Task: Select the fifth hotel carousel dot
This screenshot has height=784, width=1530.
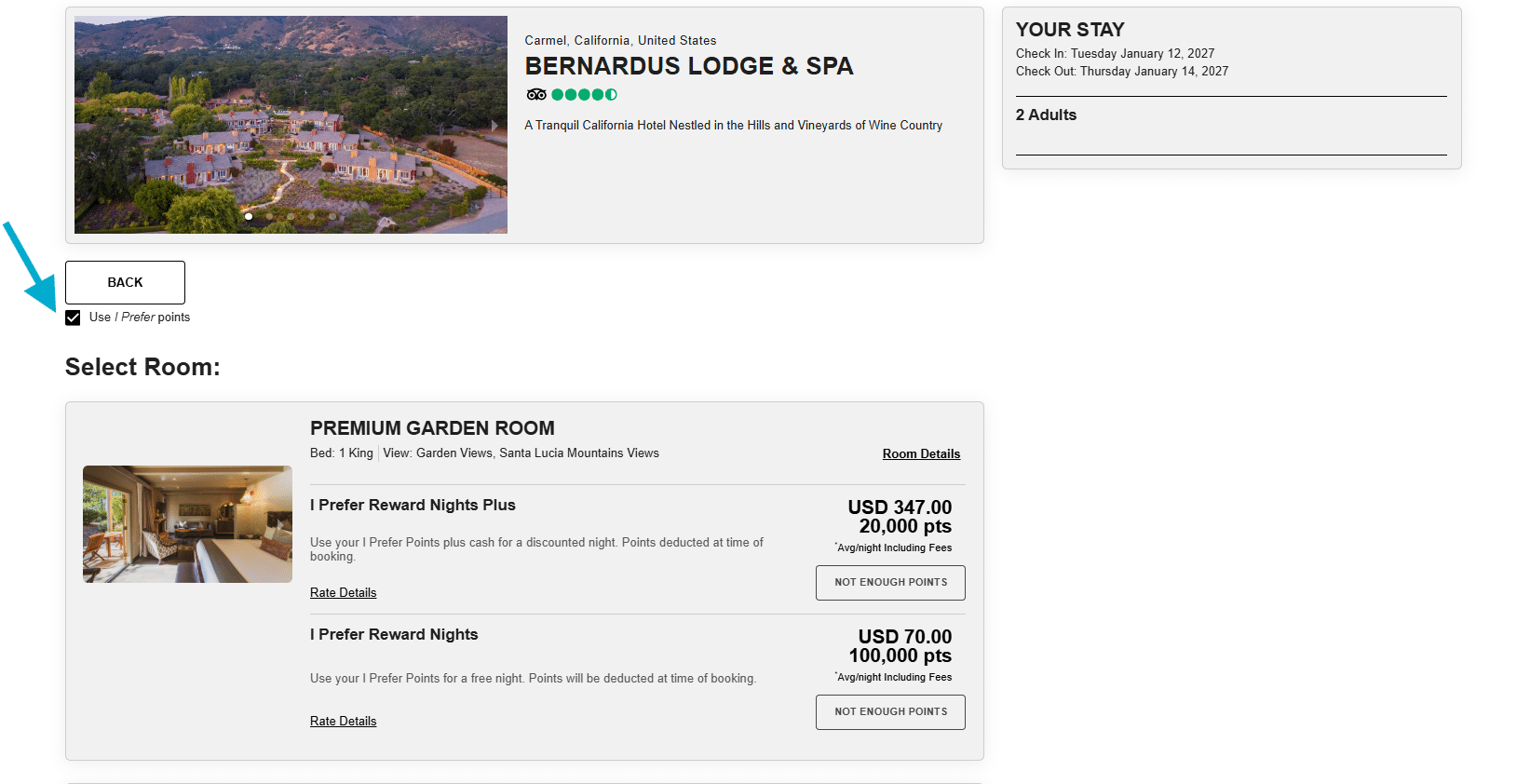Action: pyautogui.click(x=332, y=216)
